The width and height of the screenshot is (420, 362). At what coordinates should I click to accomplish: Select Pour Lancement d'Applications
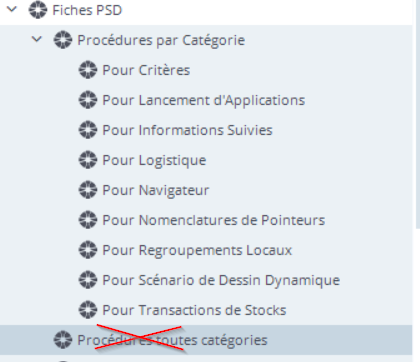203,100
